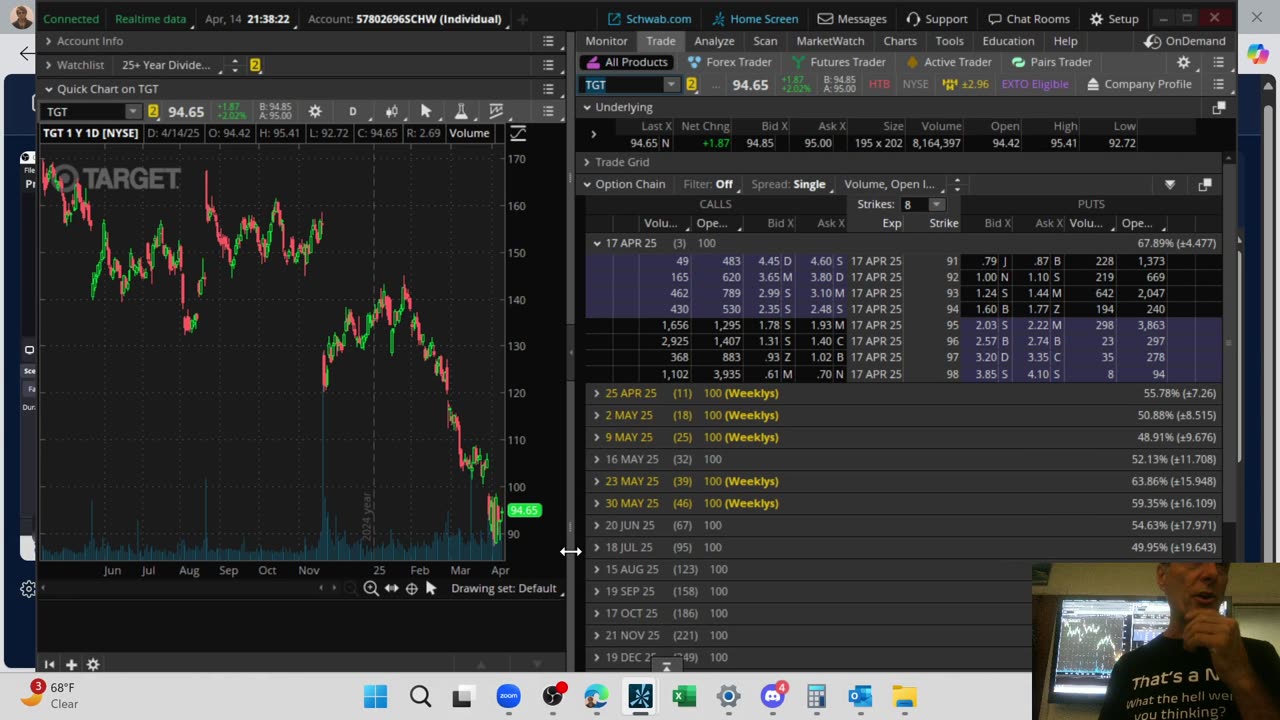Expand the Trade Grid section
Screen dimensions: 1280x720
click(x=587, y=162)
